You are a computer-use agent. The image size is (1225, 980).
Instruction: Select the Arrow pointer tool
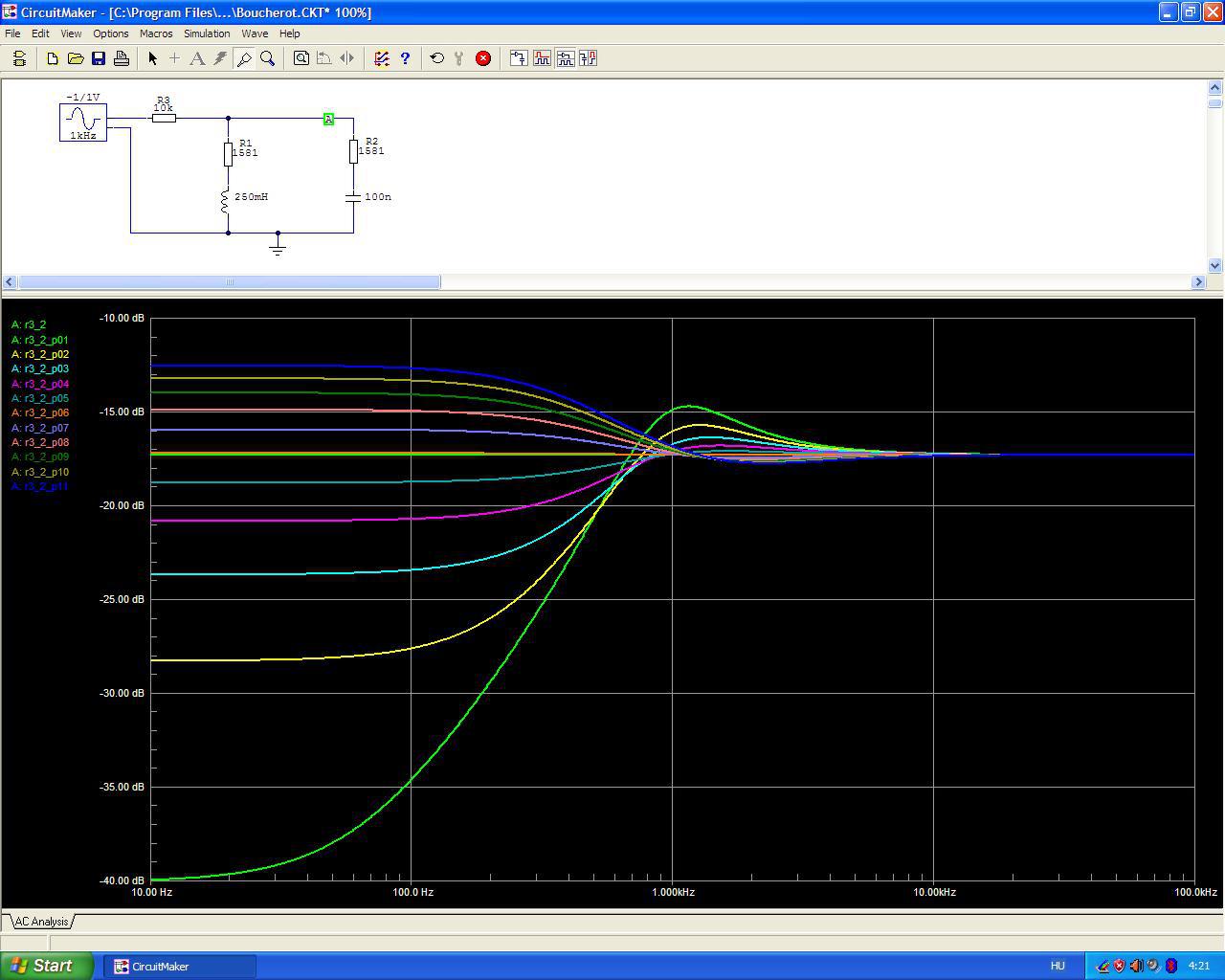152,58
